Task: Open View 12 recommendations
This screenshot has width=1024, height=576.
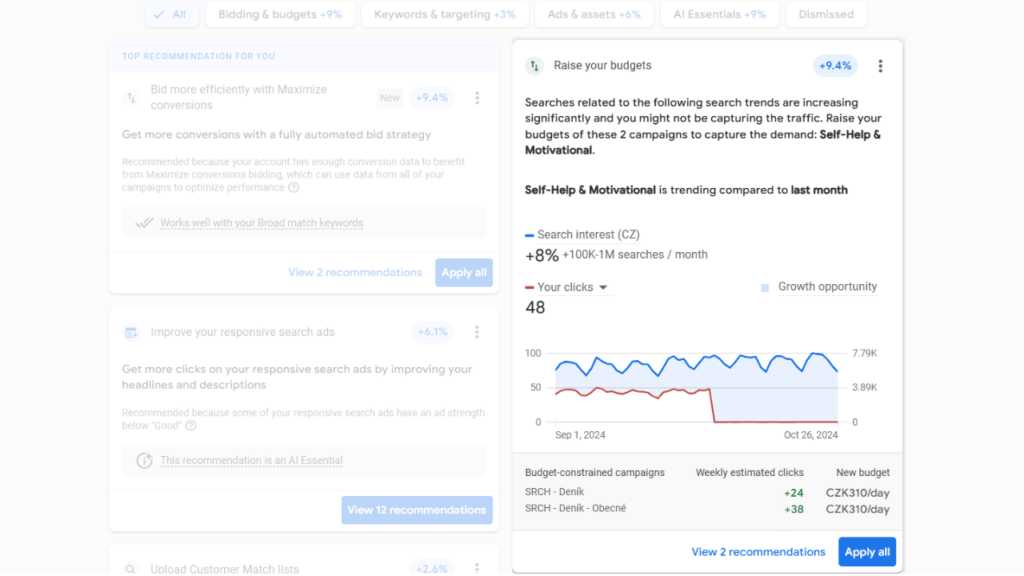Action: [416, 510]
